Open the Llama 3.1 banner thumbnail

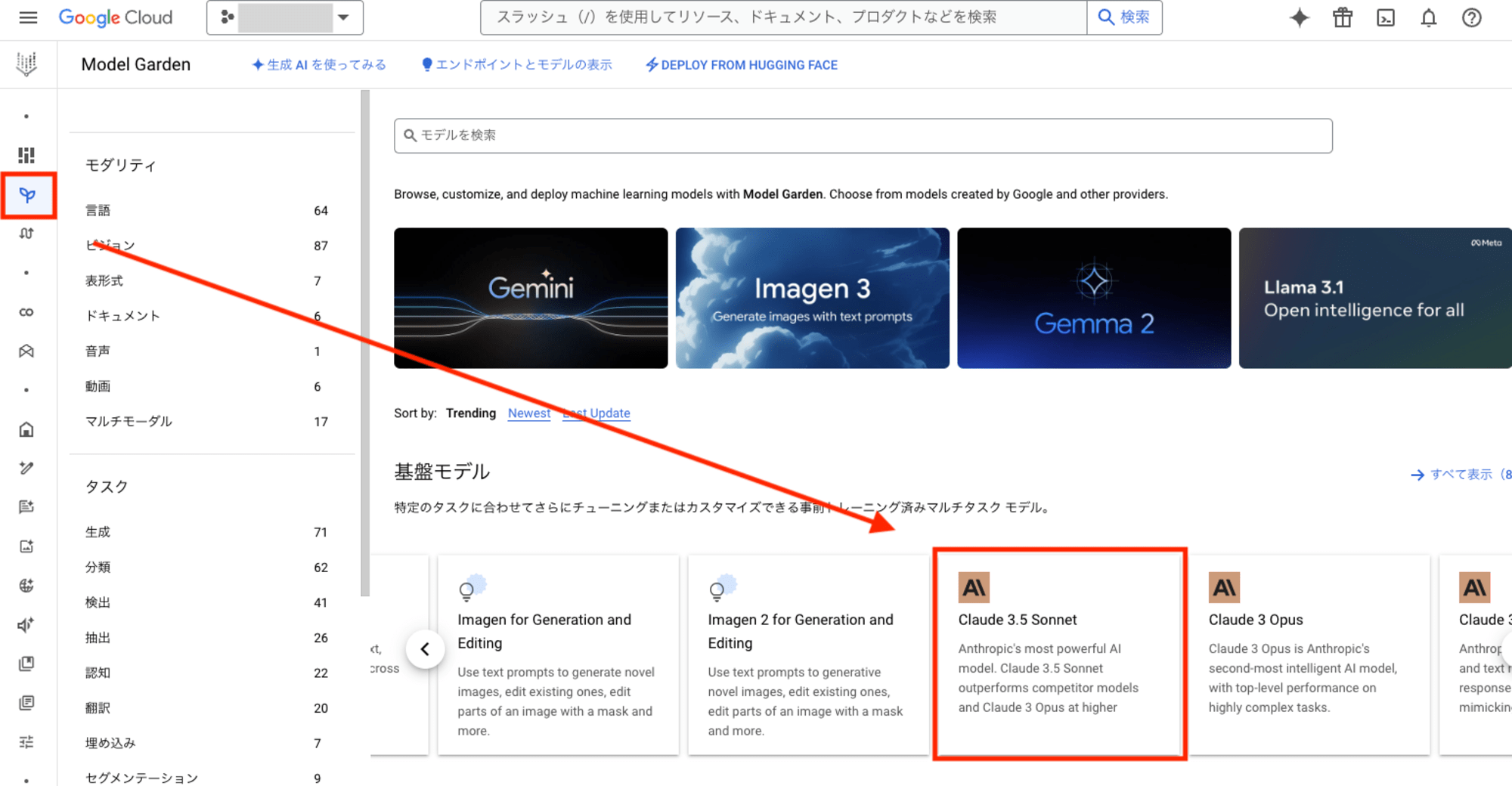[x=1375, y=298]
